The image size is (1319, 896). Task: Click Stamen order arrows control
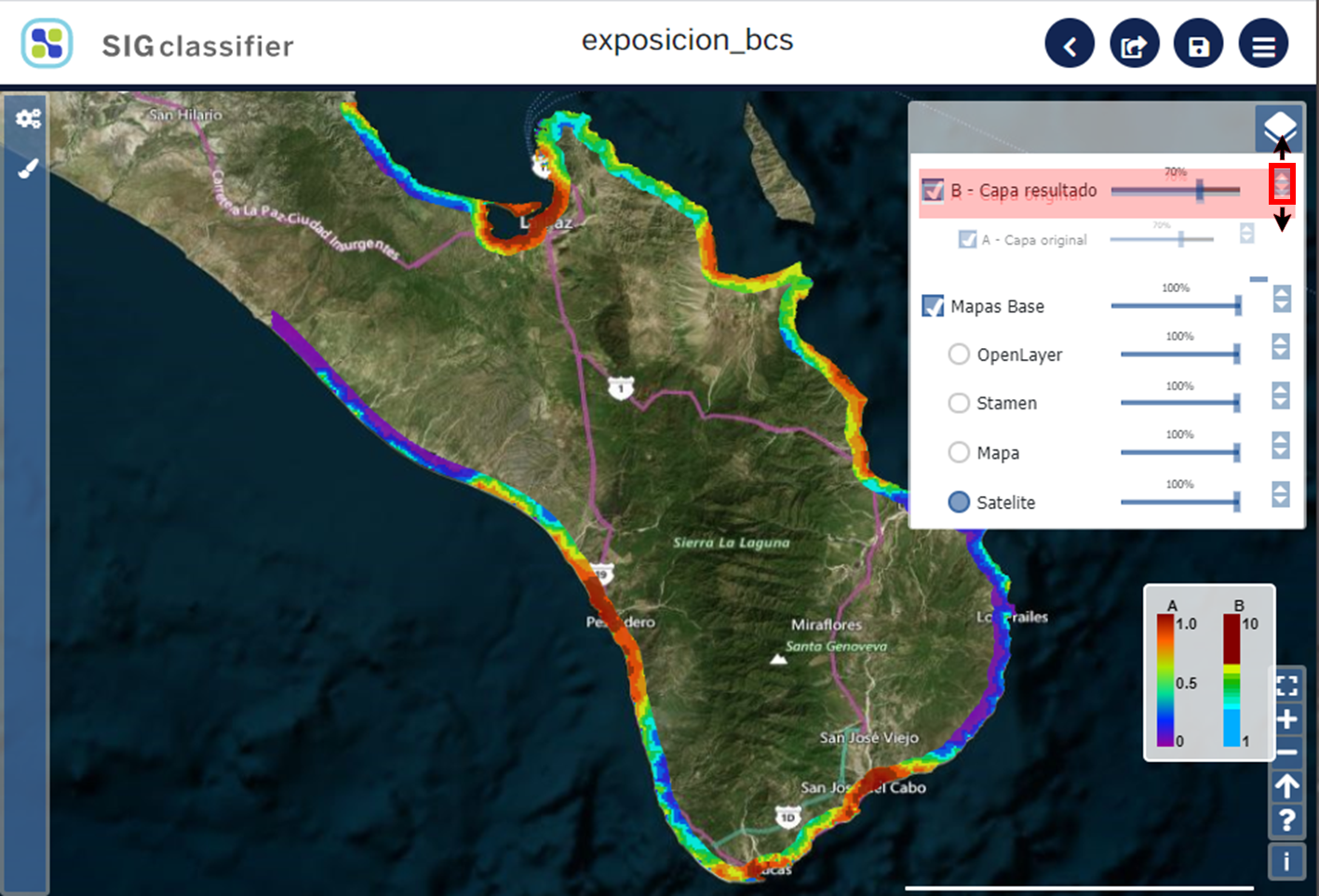point(1281,395)
